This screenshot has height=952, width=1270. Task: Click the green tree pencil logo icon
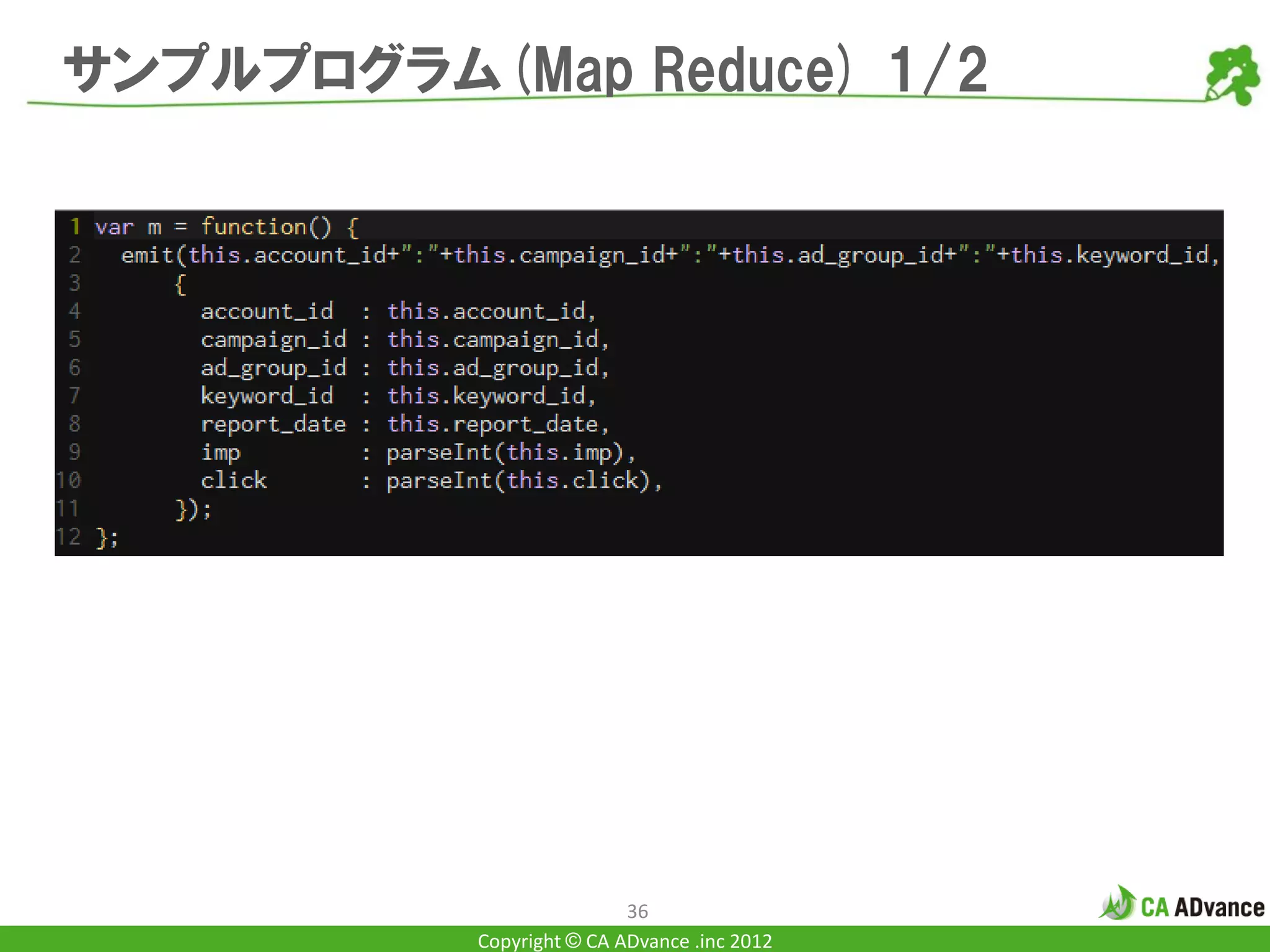pos(1232,74)
